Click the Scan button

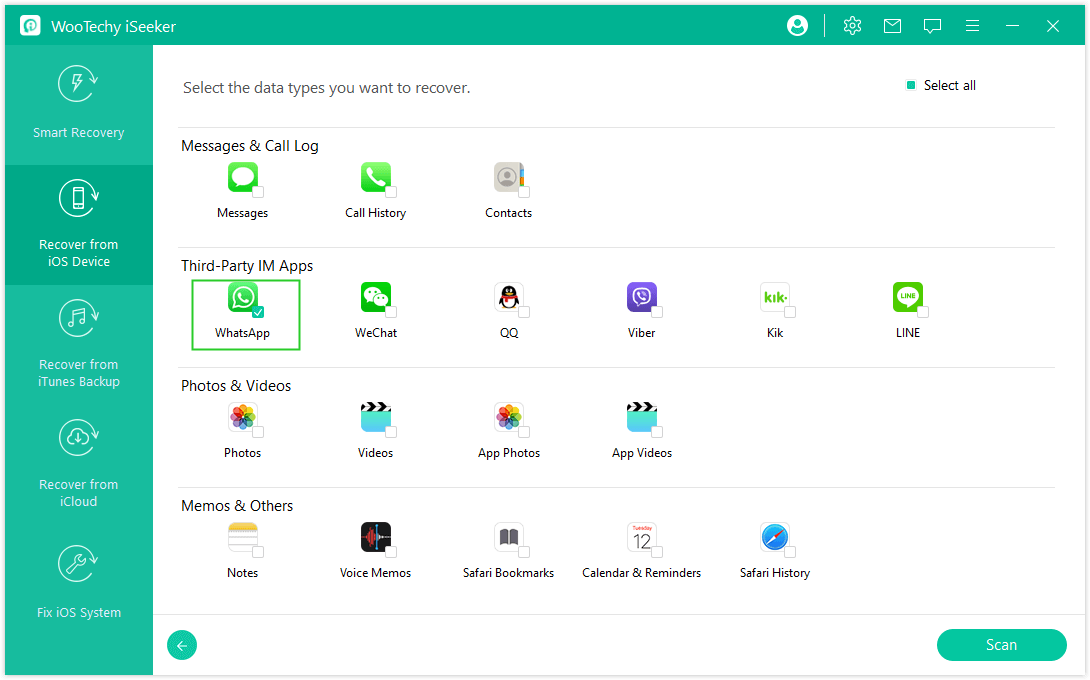(1001, 645)
